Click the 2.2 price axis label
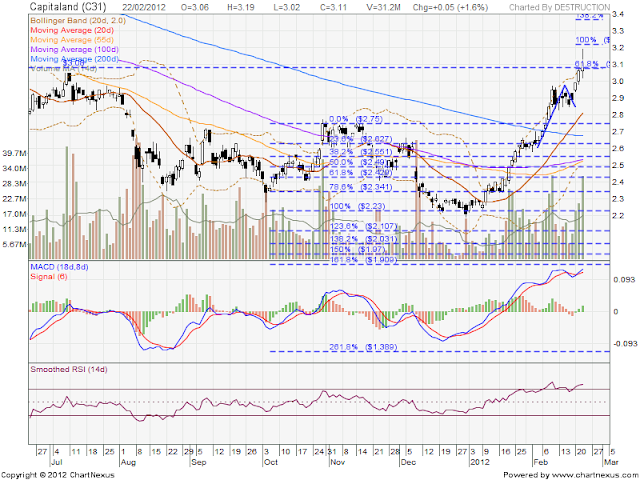Image resolution: width=640 pixels, height=480 pixels. (x=618, y=215)
